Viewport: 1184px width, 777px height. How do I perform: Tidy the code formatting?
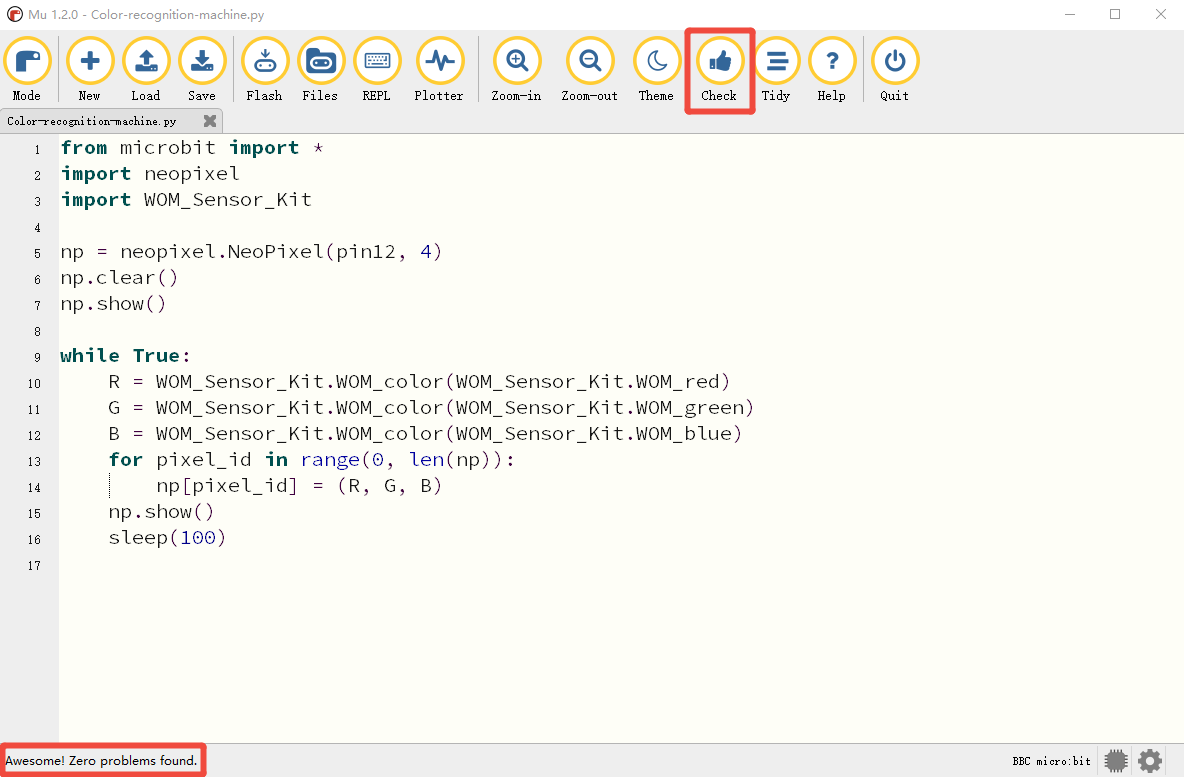775,69
